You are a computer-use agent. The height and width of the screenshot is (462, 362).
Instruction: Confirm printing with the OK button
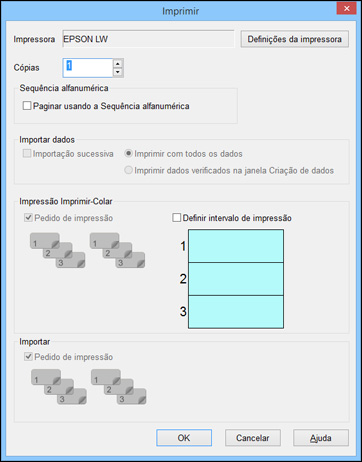coord(184,438)
